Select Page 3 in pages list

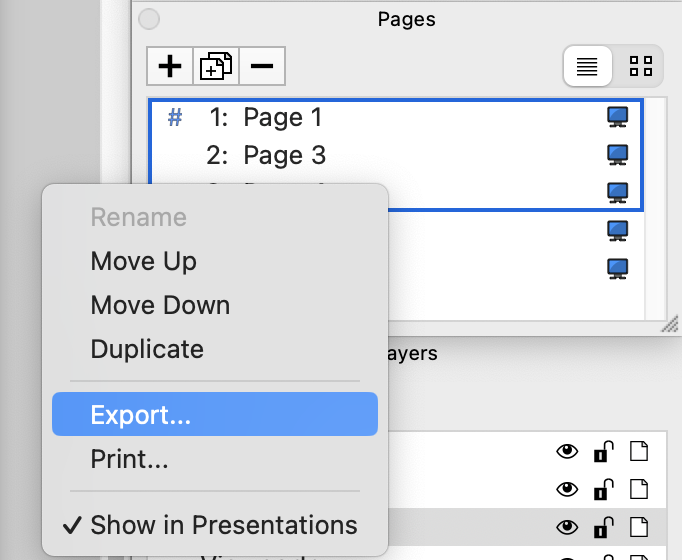click(x=285, y=155)
